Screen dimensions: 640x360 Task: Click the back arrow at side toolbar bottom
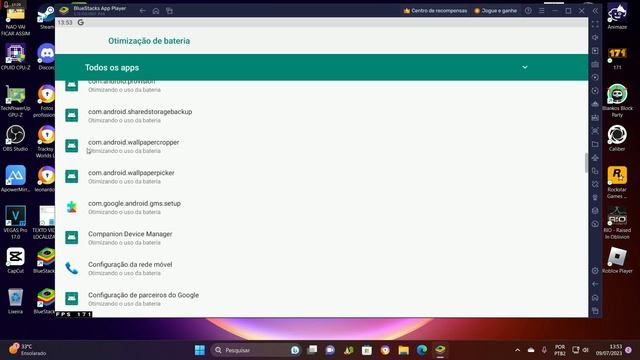(x=595, y=284)
